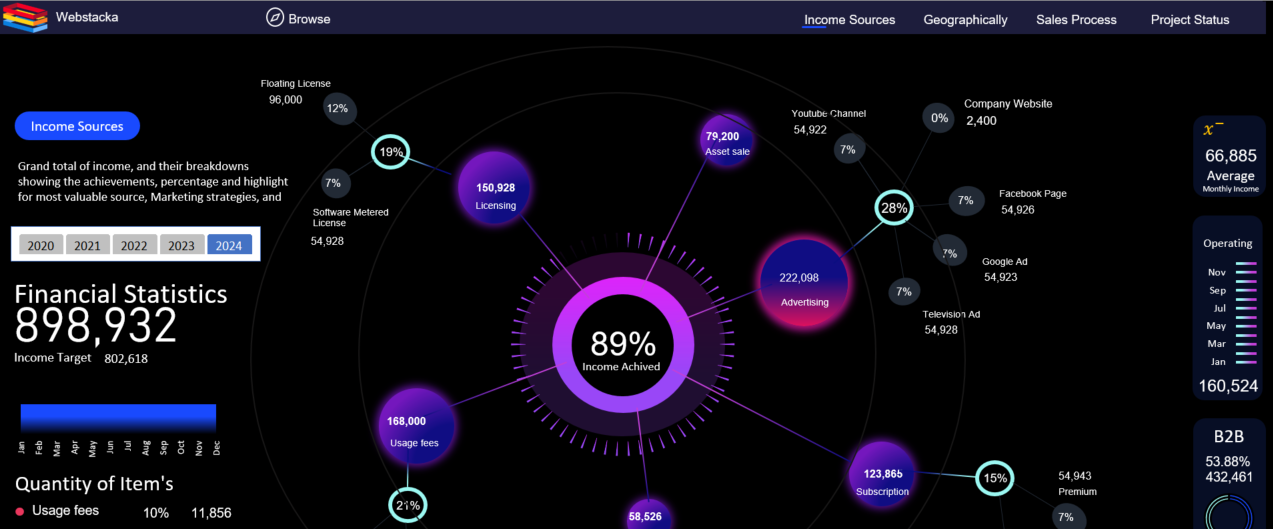
Task: Open the Sales Process tab
Action: [x=1076, y=19]
